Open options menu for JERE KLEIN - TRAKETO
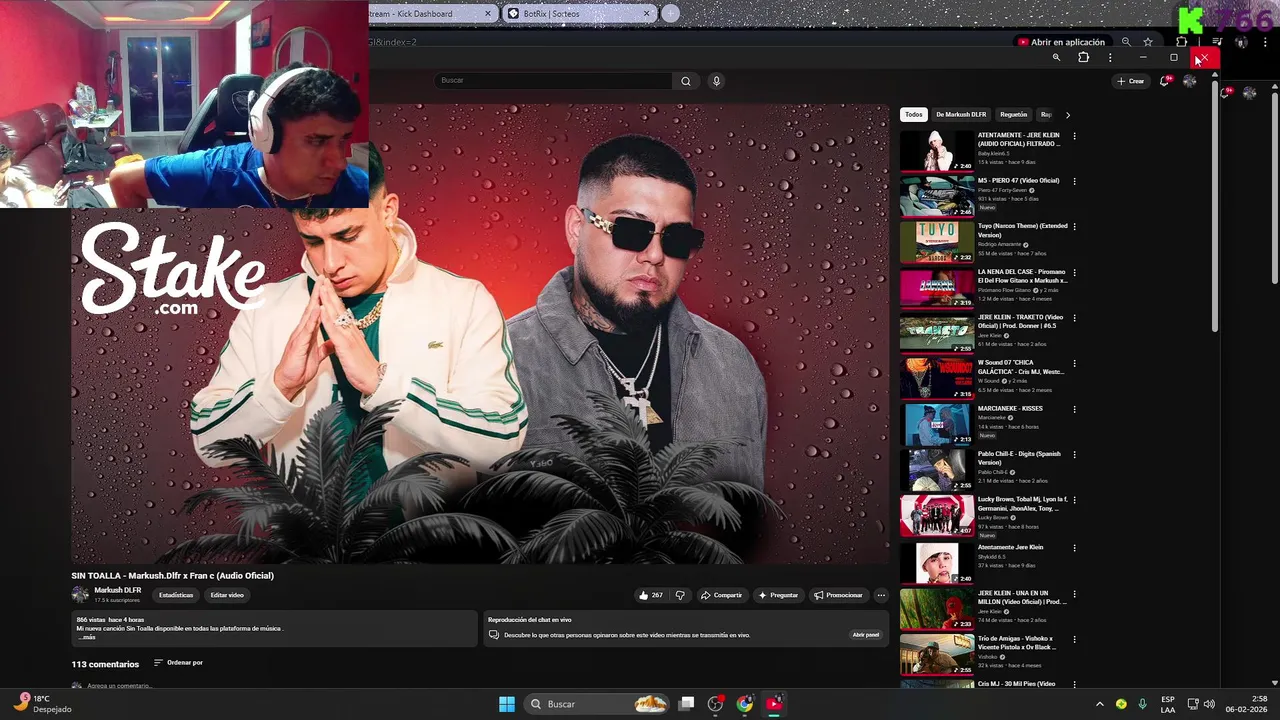This screenshot has width=1280, height=720. point(1074,319)
